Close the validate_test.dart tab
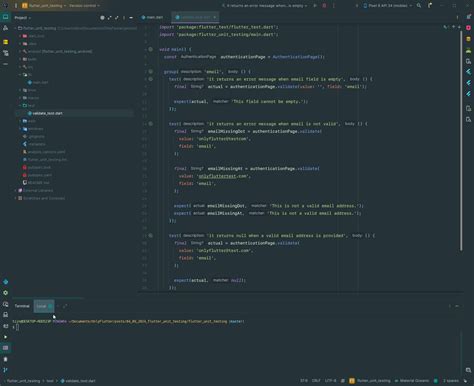 (215, 17)
